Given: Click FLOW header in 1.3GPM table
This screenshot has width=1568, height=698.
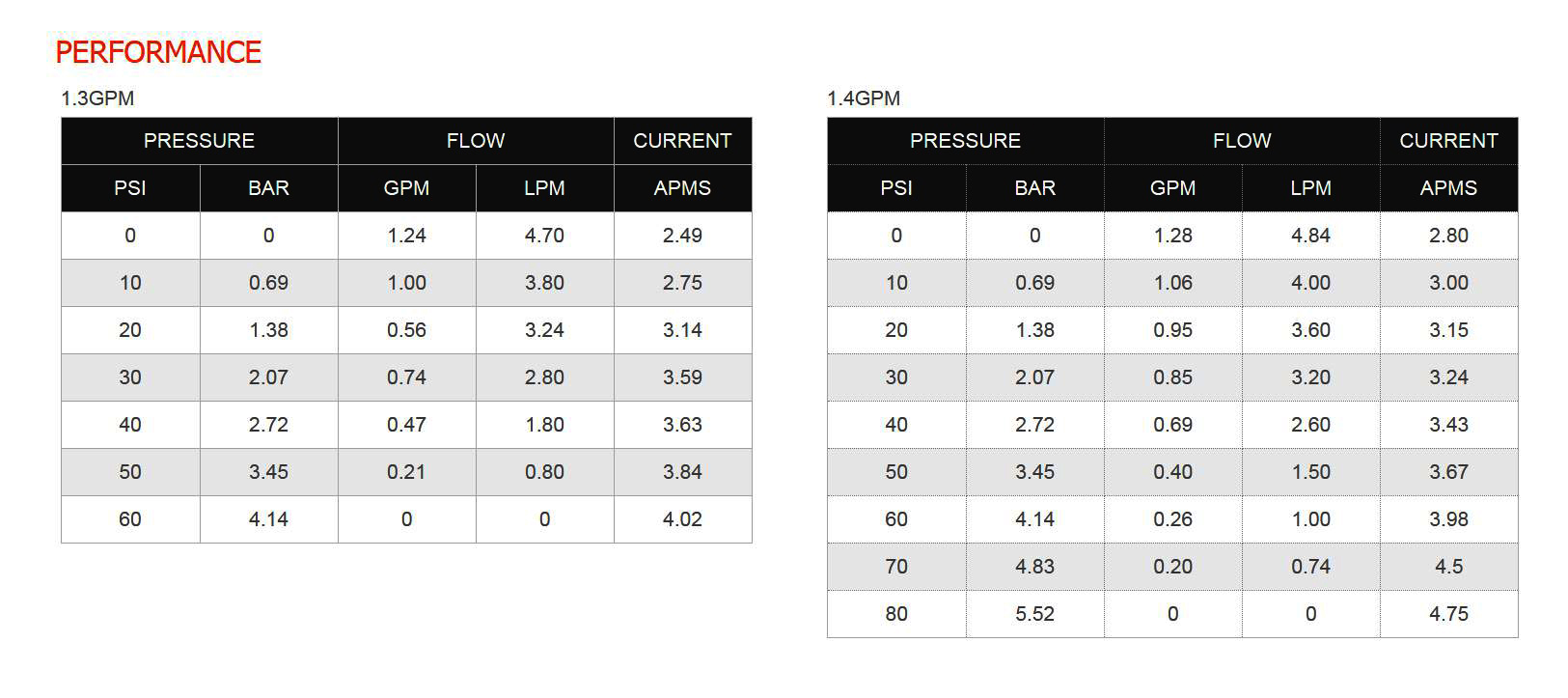Looking at the screenshot, I should (476, 141).
